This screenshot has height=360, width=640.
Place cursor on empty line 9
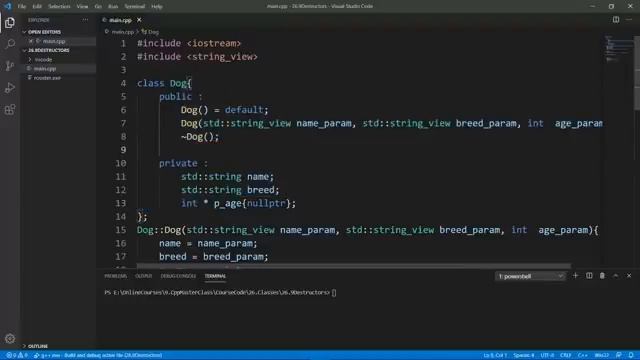(369, 150)
